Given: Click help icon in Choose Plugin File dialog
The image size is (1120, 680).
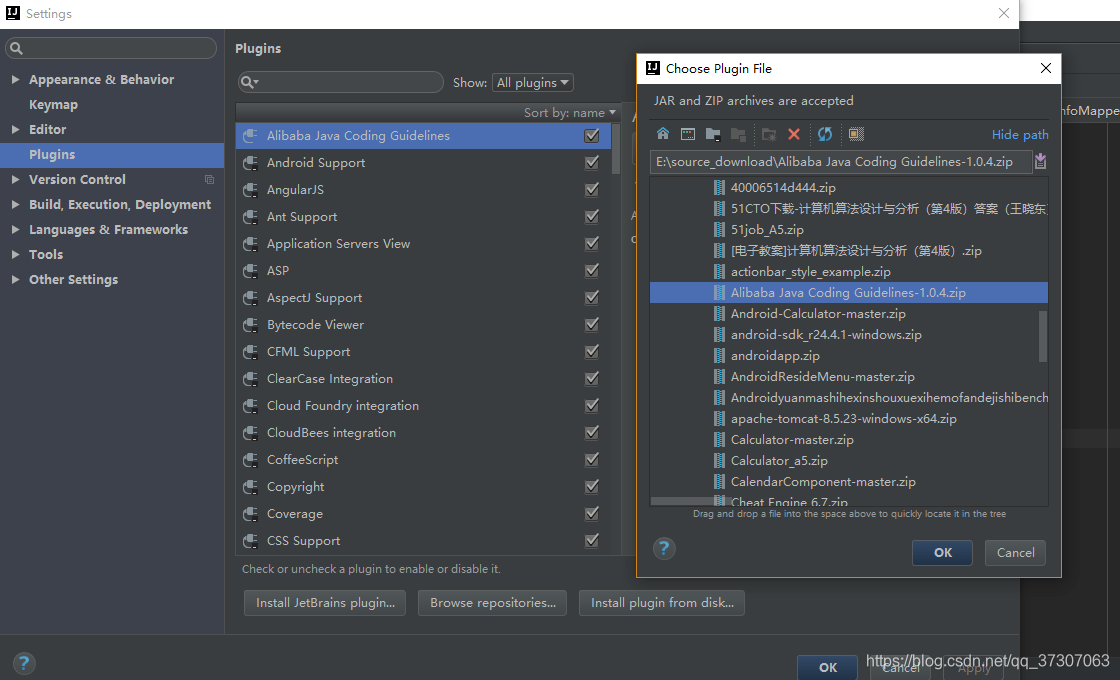Looking at the screenshot, I should coord(664,549).
